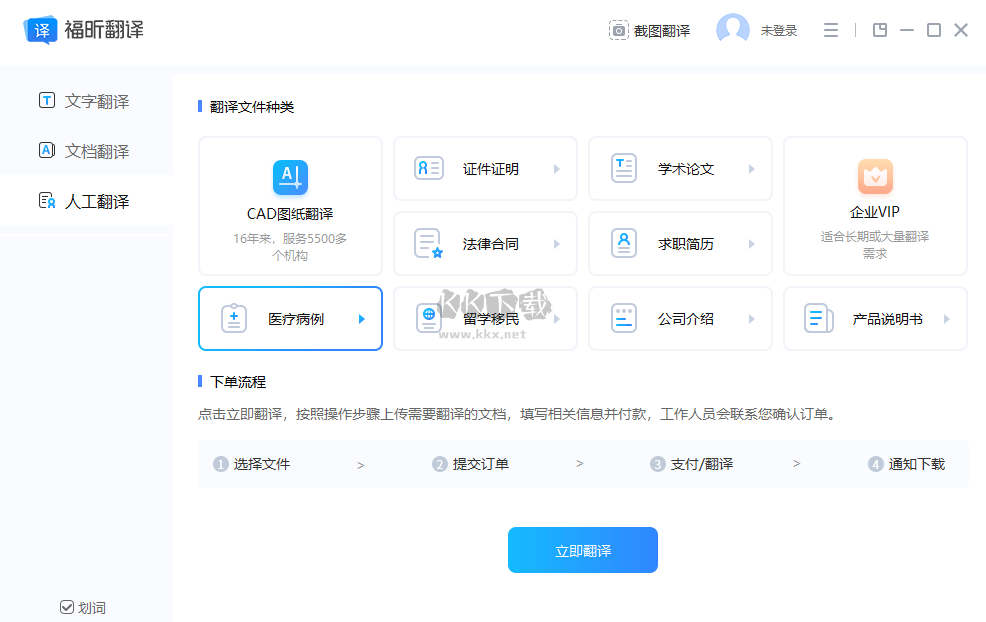Open the hamburger settings menu
The width and height of the screenshot is (986, 622).
(x=830, y=30)
